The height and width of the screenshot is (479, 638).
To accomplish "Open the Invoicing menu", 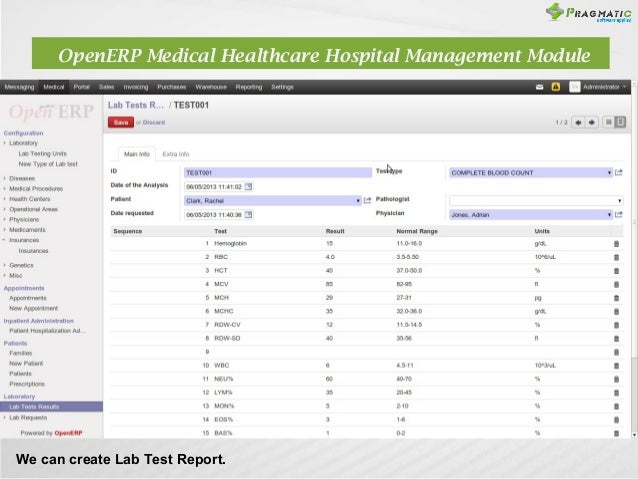I will [136, 87].
